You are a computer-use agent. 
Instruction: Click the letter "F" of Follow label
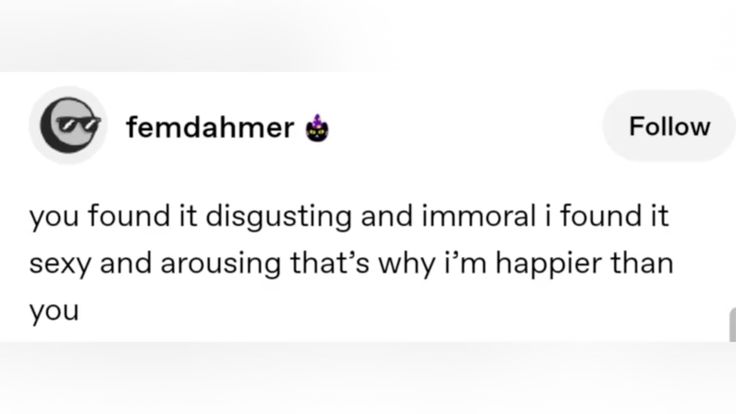pos(634,127)
